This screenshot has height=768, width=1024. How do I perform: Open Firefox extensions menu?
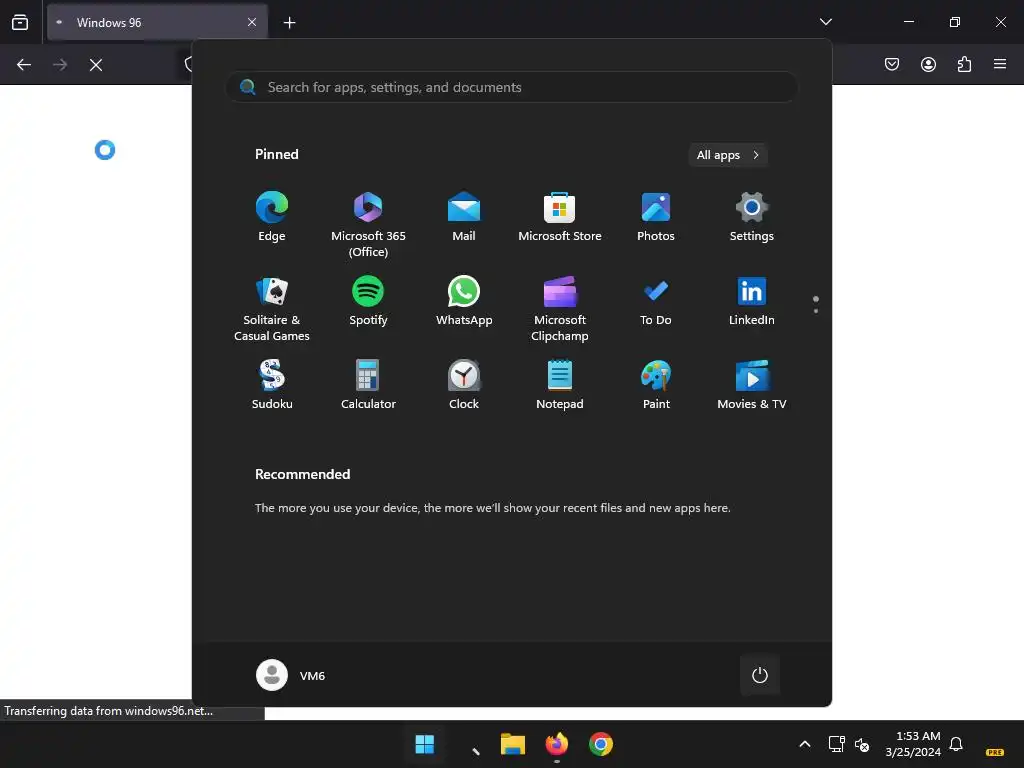pos(964,64)
